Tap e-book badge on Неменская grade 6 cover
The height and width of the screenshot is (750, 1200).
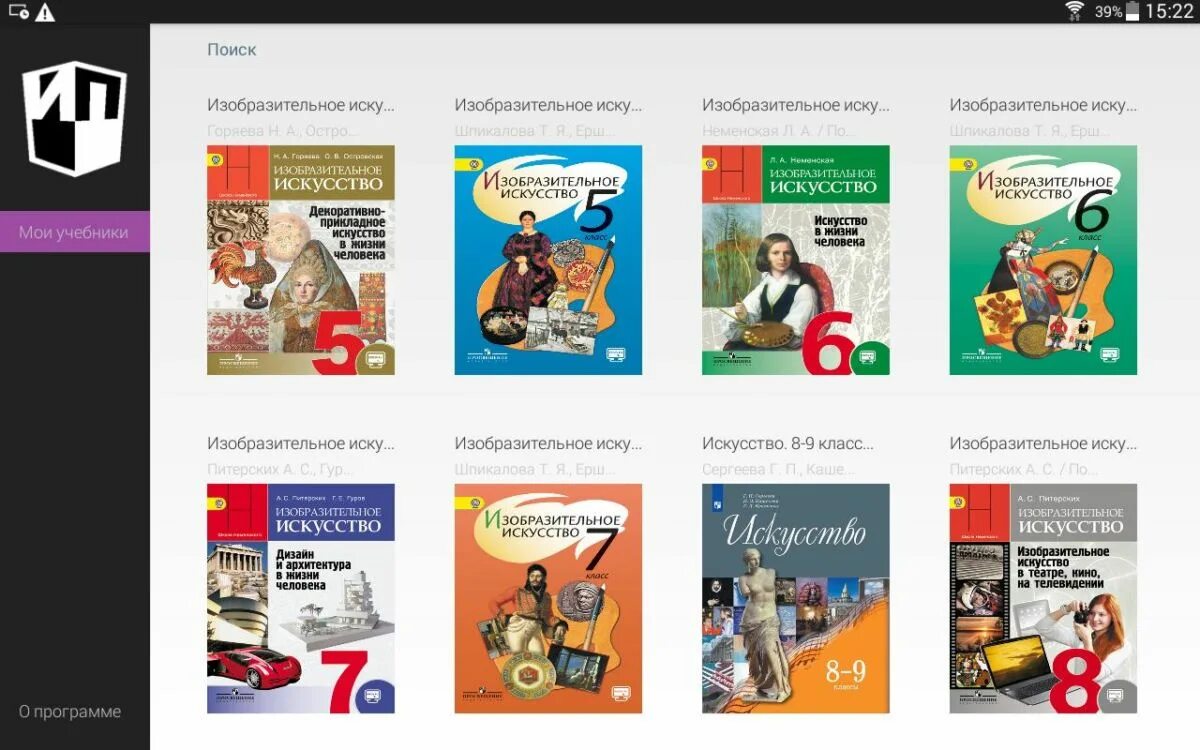(871, 357)
